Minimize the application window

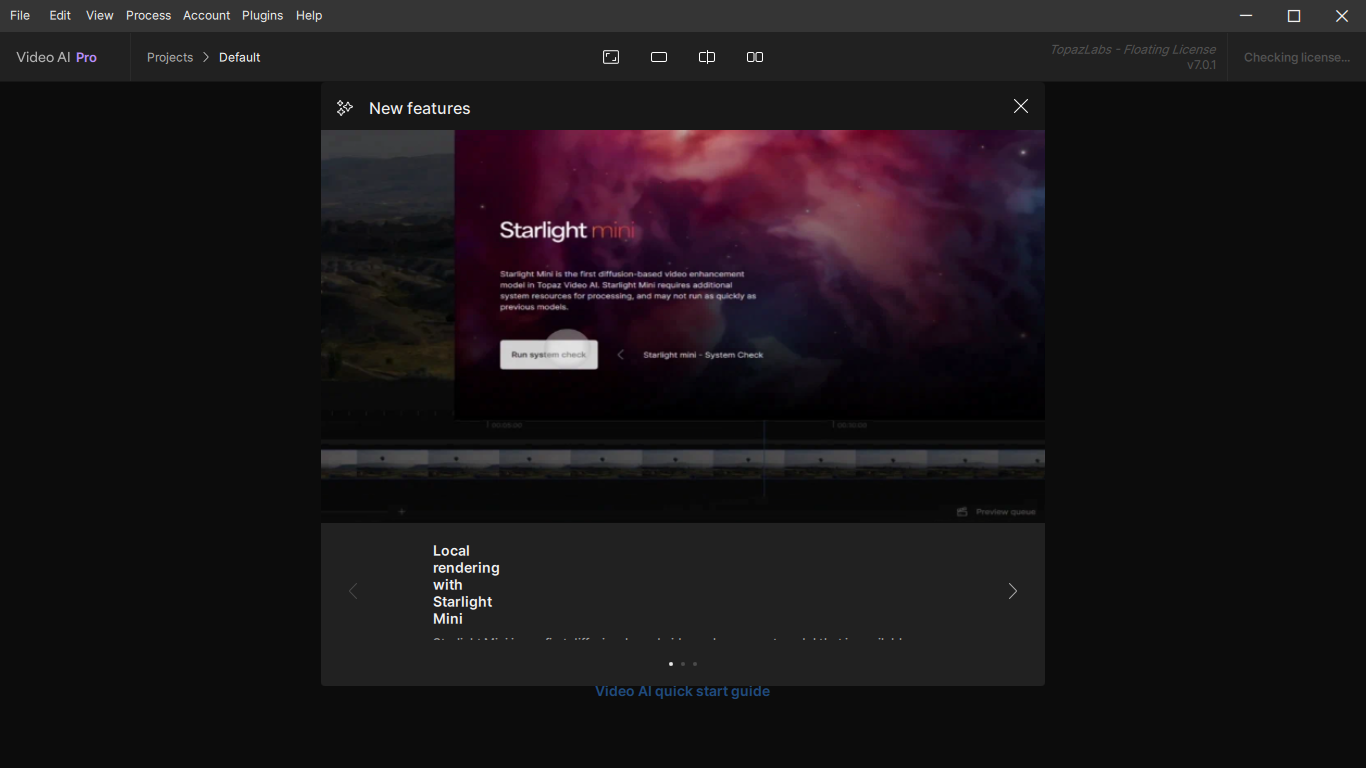click(x=1246, y=15)
